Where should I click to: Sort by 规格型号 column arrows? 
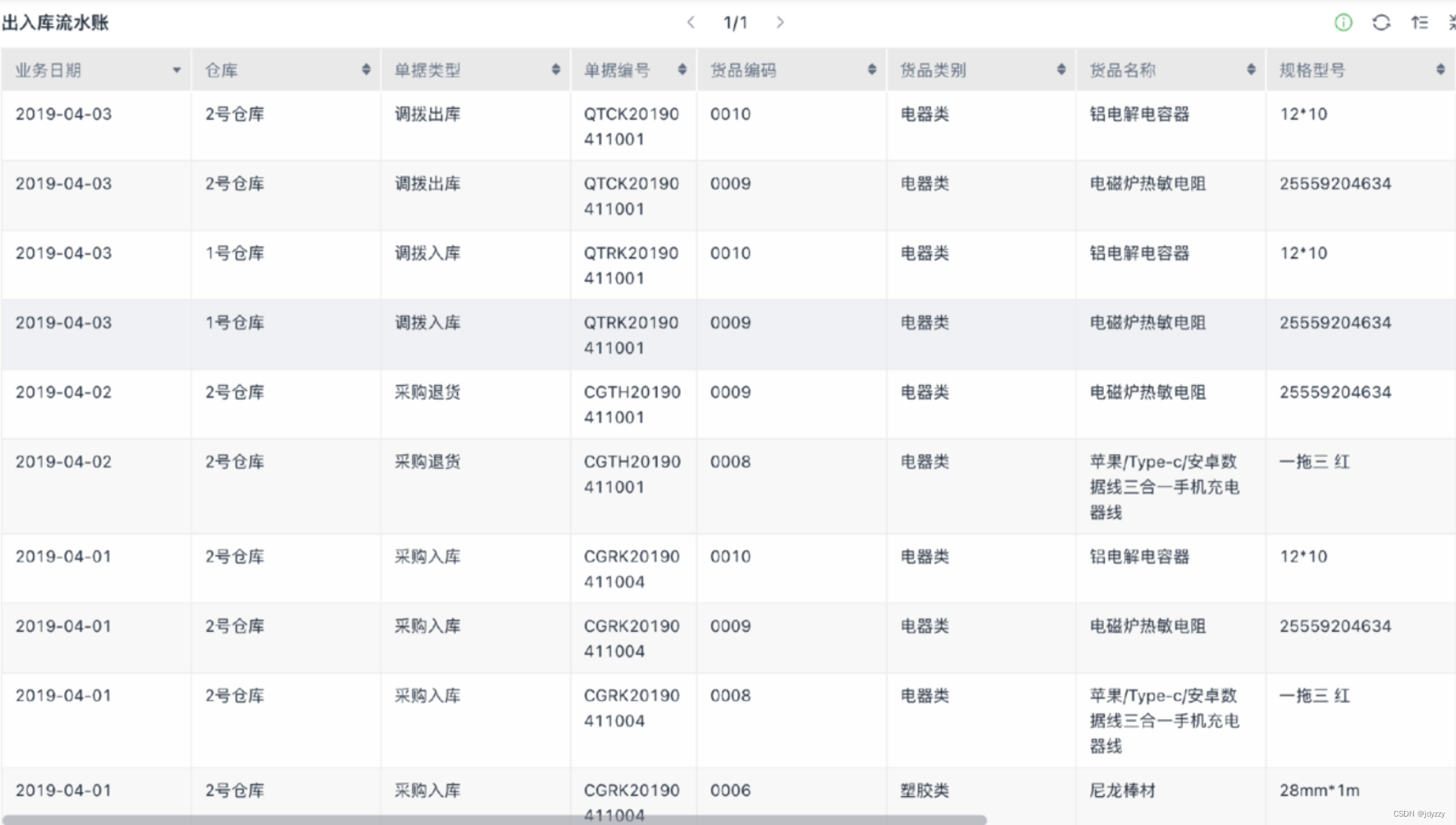point(1440,69)
